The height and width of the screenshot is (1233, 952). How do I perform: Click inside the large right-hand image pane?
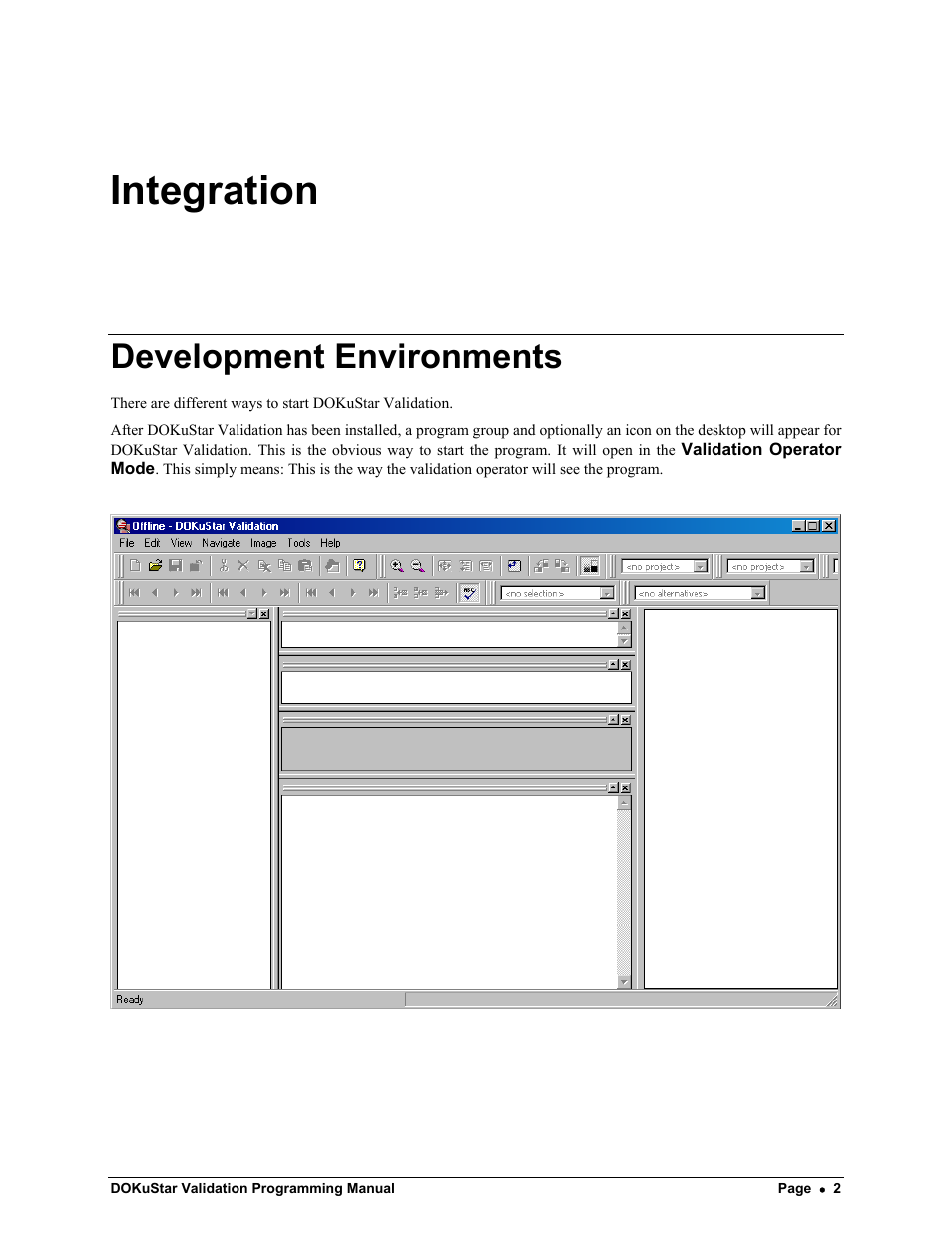point(740,799)
